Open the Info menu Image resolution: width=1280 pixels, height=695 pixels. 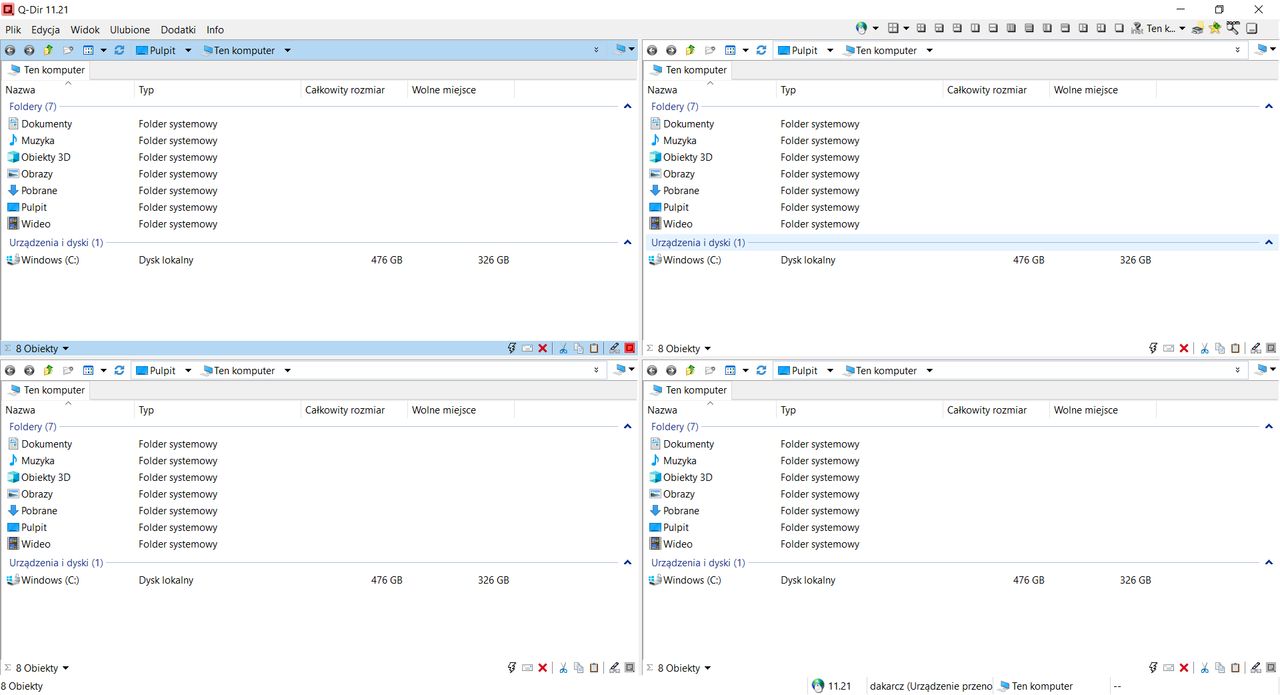215,30
